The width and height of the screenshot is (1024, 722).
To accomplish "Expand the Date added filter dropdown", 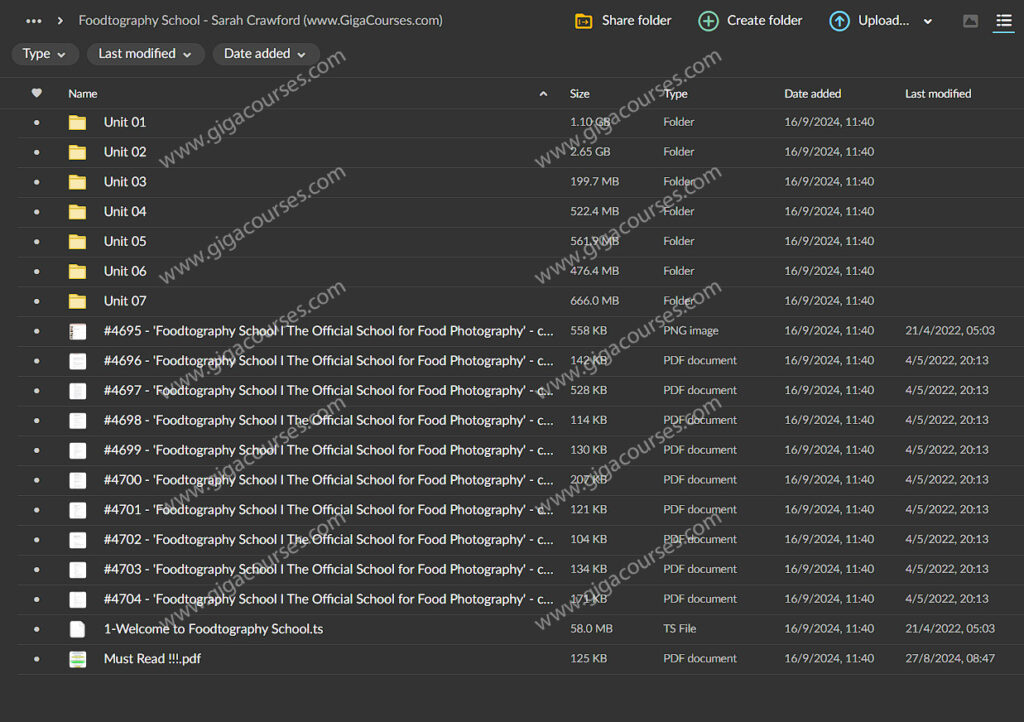I will coord(265,54).
